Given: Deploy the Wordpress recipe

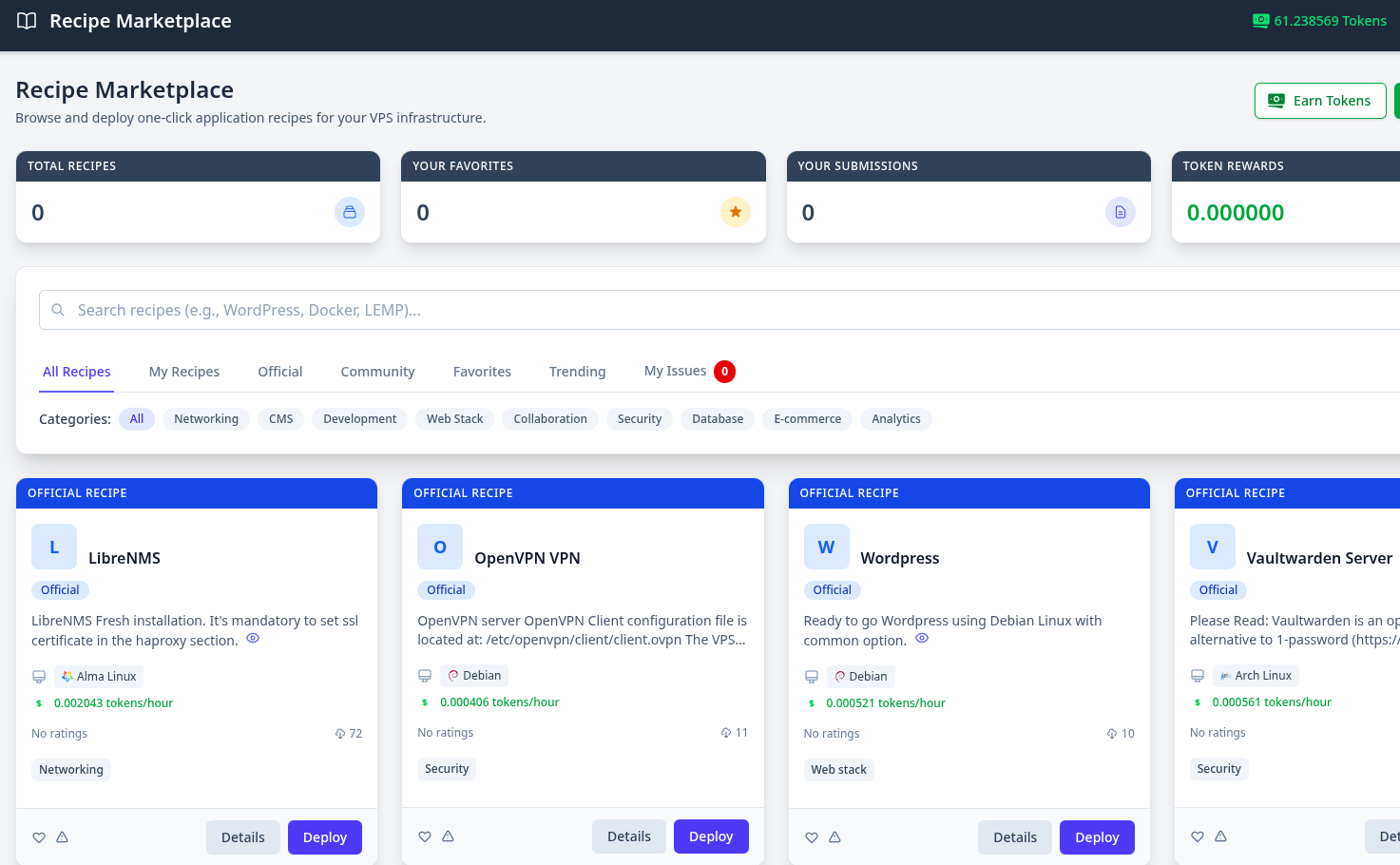Looking at the screenshot, I should pyautogui.click(x=1097, y=836).
